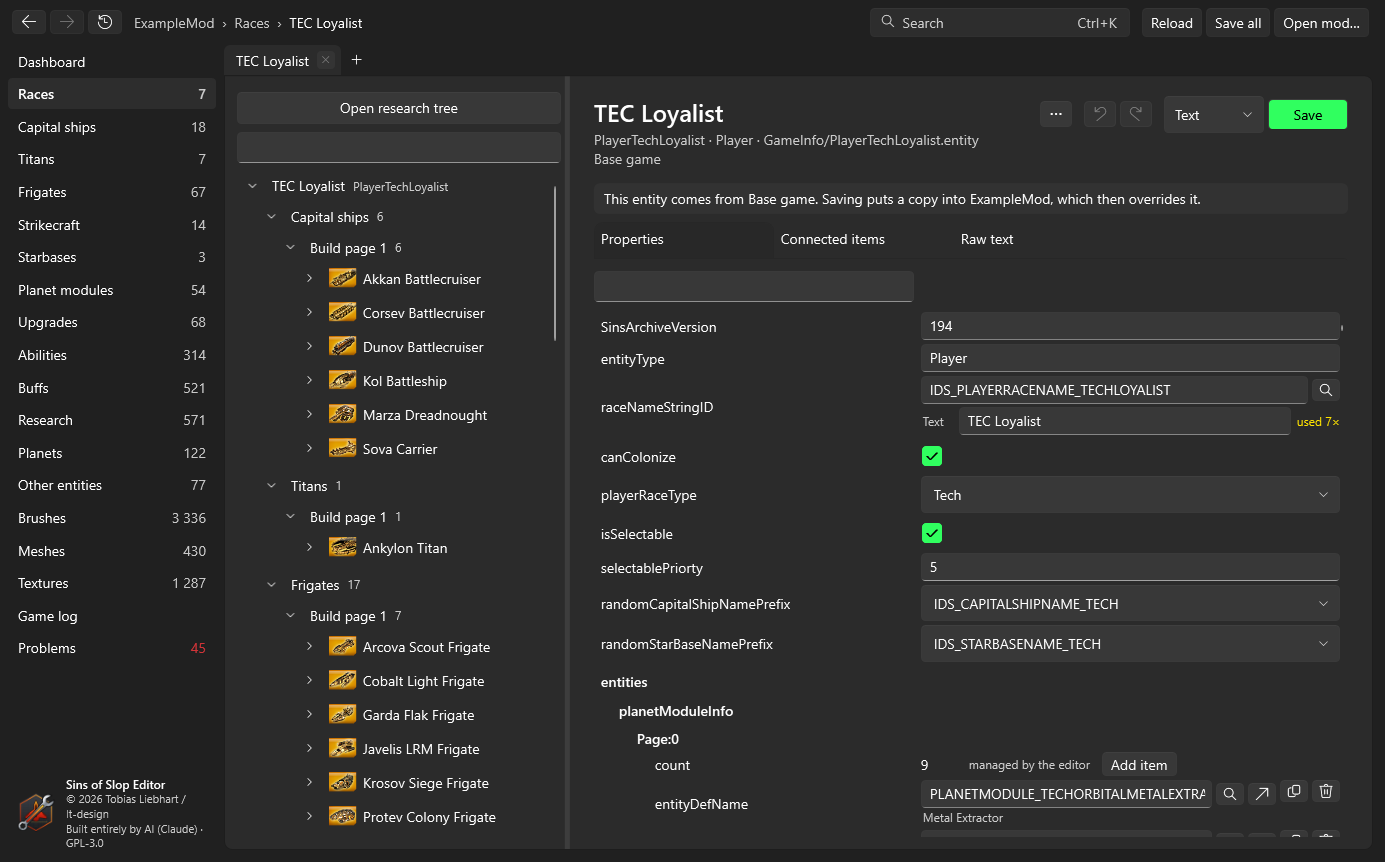Collapse the Frigates tree node
This screenshot has width=1385, height=862.
[272, 585]
